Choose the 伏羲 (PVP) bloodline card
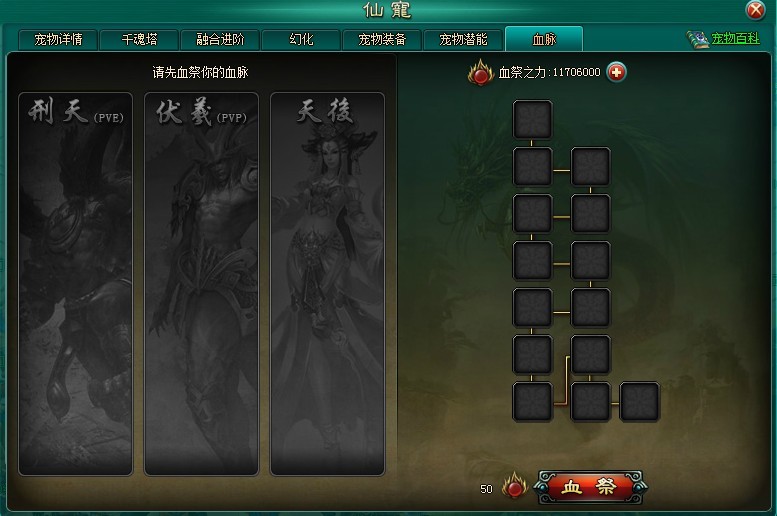 click(201, 284)
